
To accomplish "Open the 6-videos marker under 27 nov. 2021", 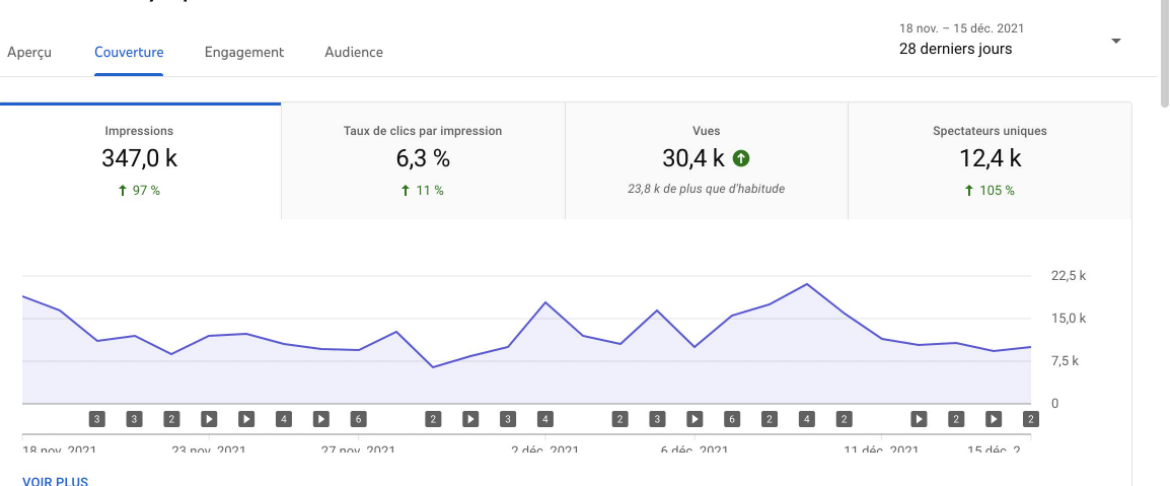I will coord(358,420).
